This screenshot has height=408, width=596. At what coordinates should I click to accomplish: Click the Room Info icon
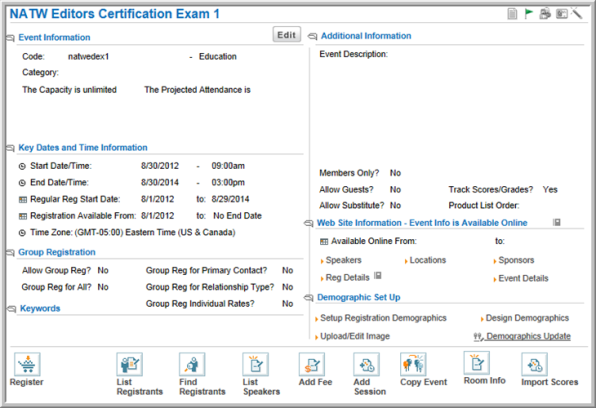click(477, 363)
